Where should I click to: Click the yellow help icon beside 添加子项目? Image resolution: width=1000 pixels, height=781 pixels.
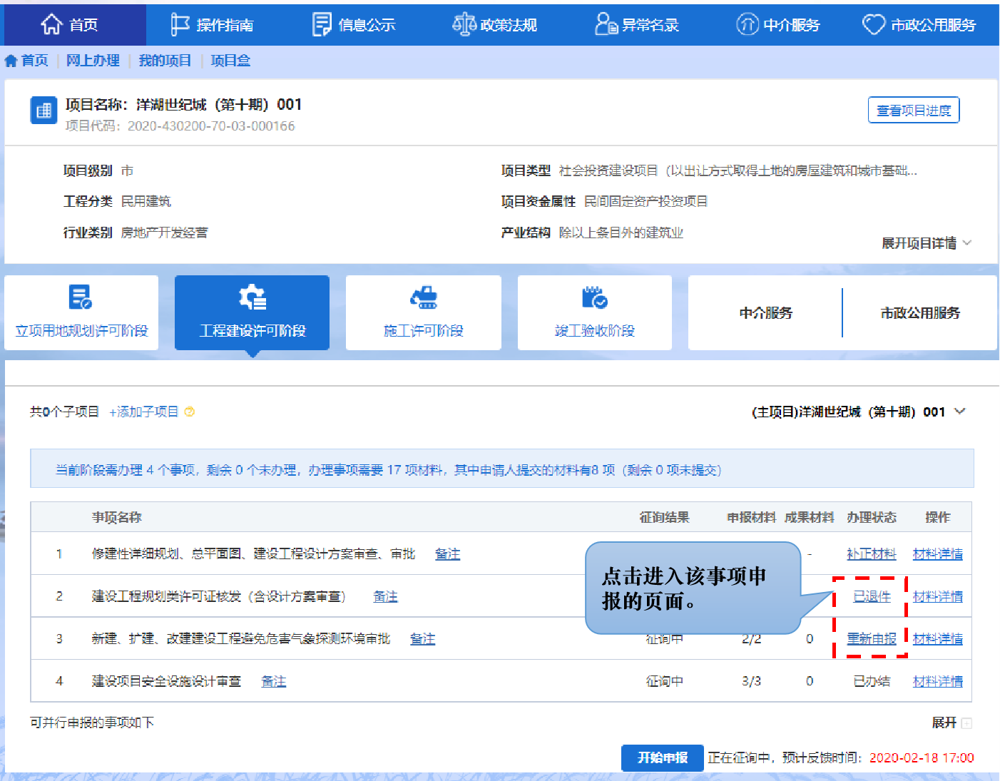[190, 412]
